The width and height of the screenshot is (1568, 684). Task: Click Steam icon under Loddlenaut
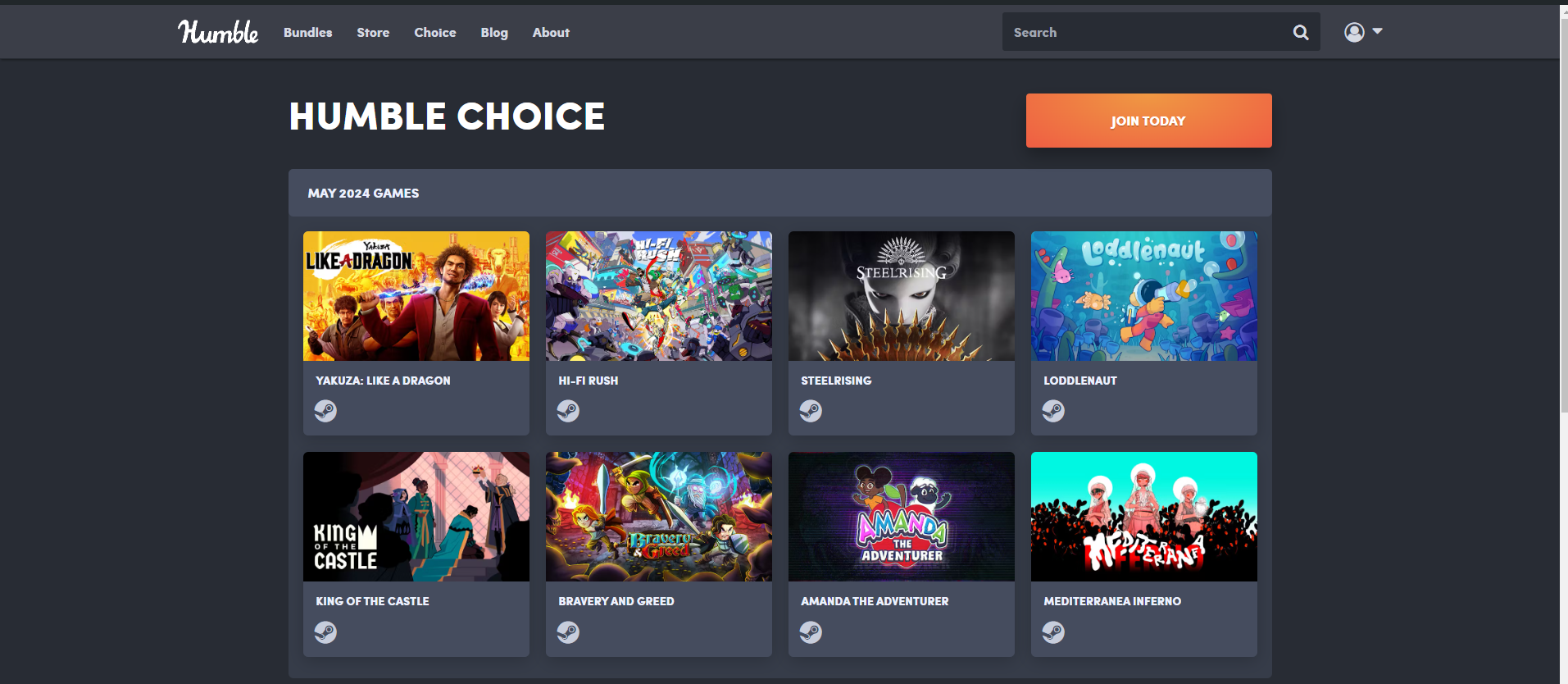pyautogui.click(x=1053, y=411)
